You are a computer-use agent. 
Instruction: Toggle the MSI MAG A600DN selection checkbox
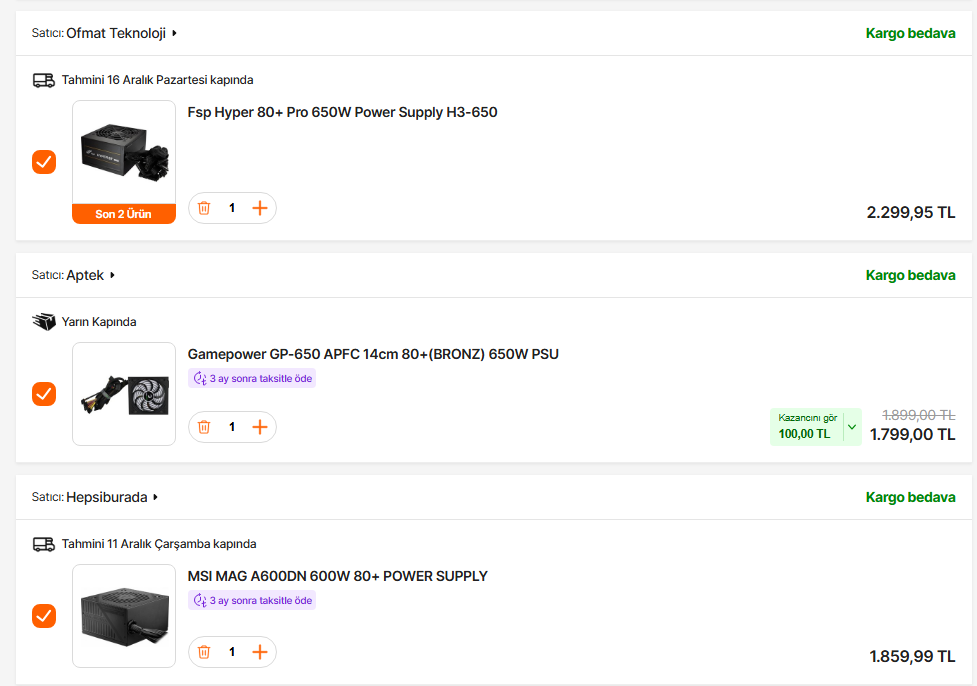(x=44, y=616)
